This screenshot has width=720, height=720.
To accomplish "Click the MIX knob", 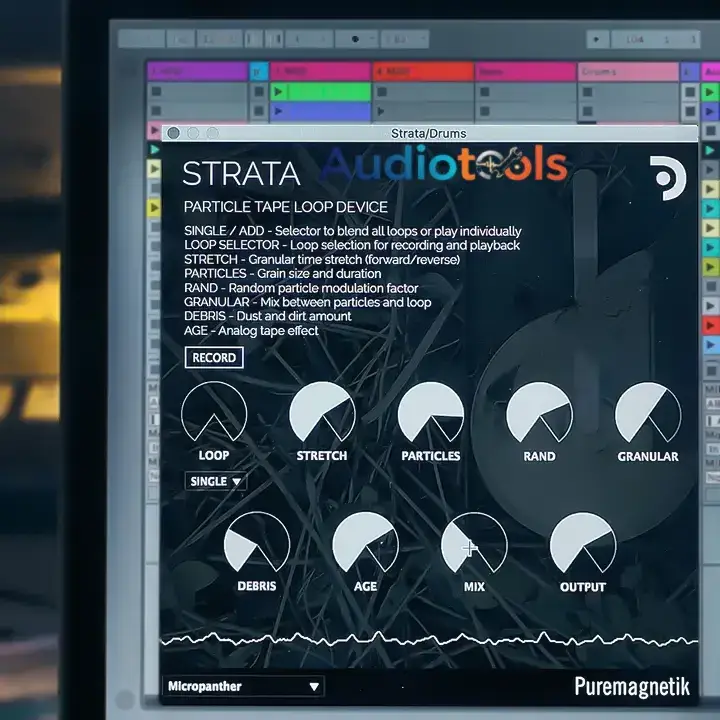I will pos(474,543).
